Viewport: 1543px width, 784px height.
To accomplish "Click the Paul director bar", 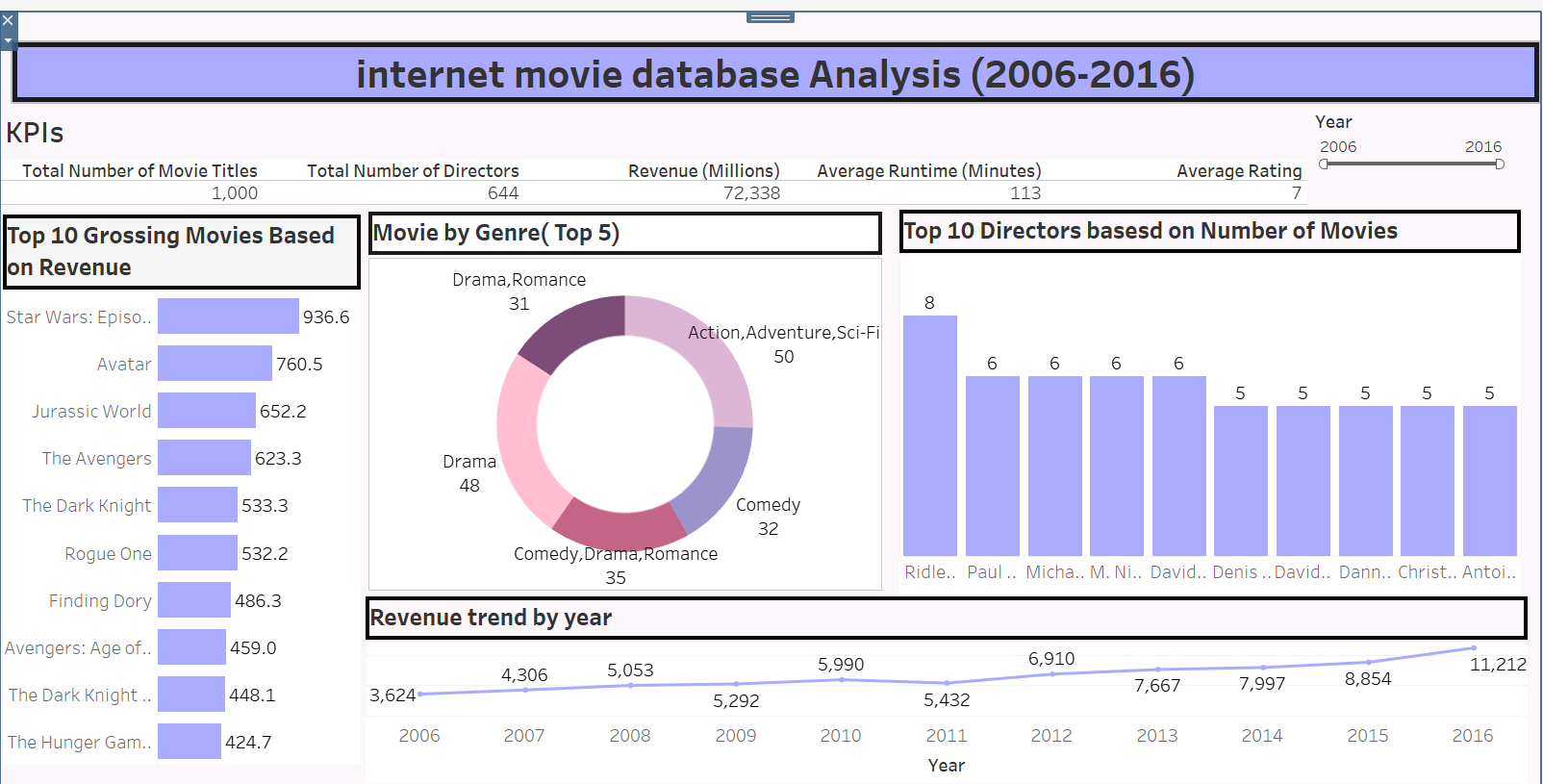I will [992, 466].
